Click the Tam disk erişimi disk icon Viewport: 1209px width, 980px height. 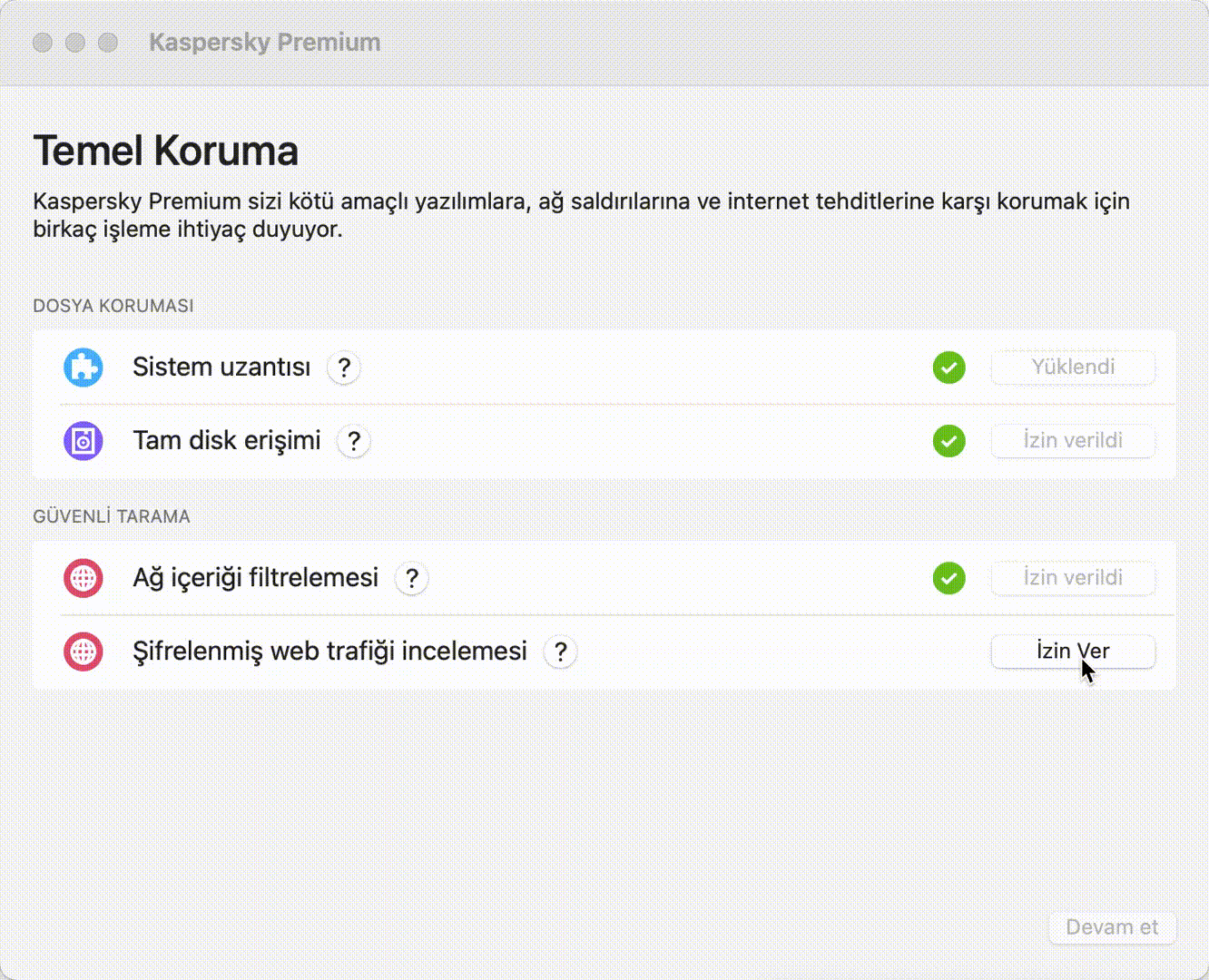coord(83,441)
